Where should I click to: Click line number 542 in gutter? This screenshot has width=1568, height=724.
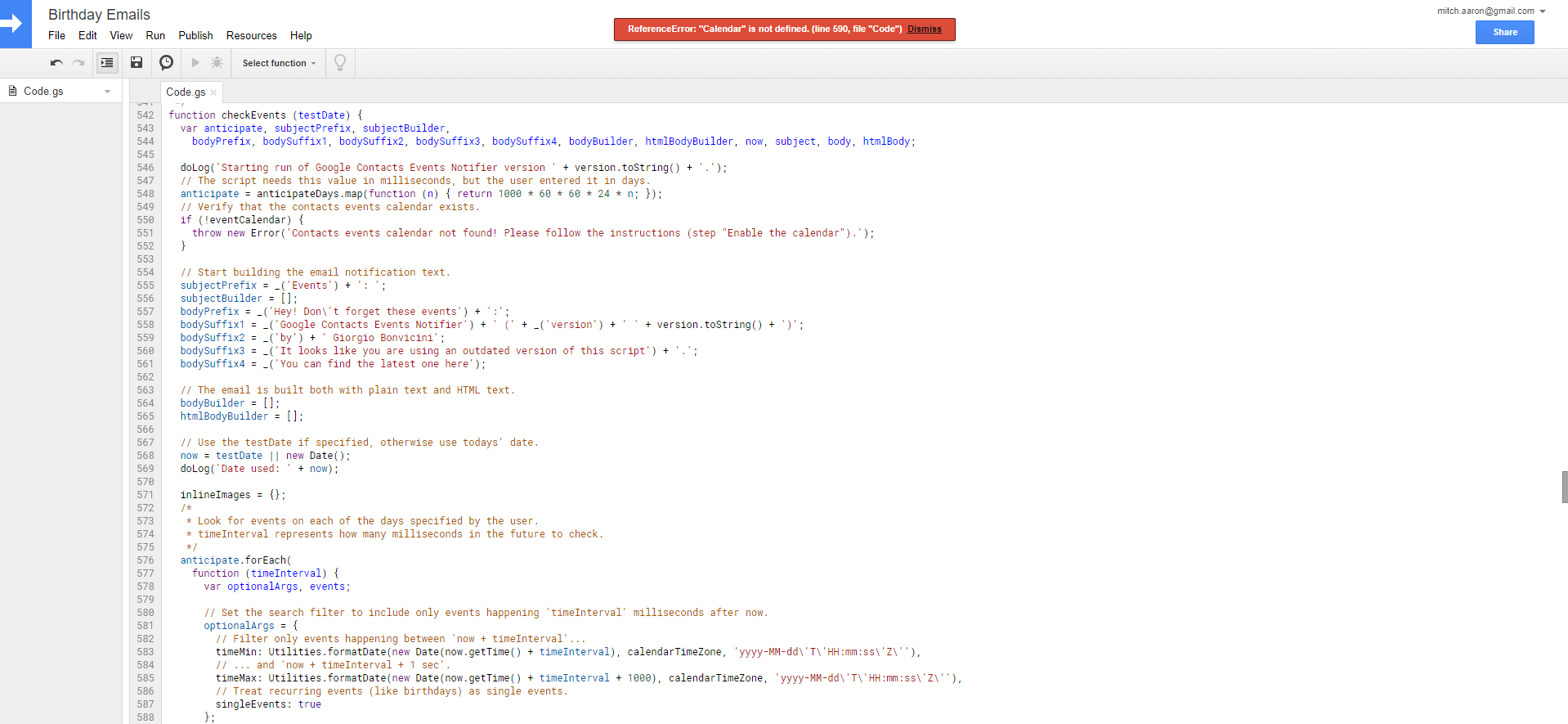[x=146, y=115]
